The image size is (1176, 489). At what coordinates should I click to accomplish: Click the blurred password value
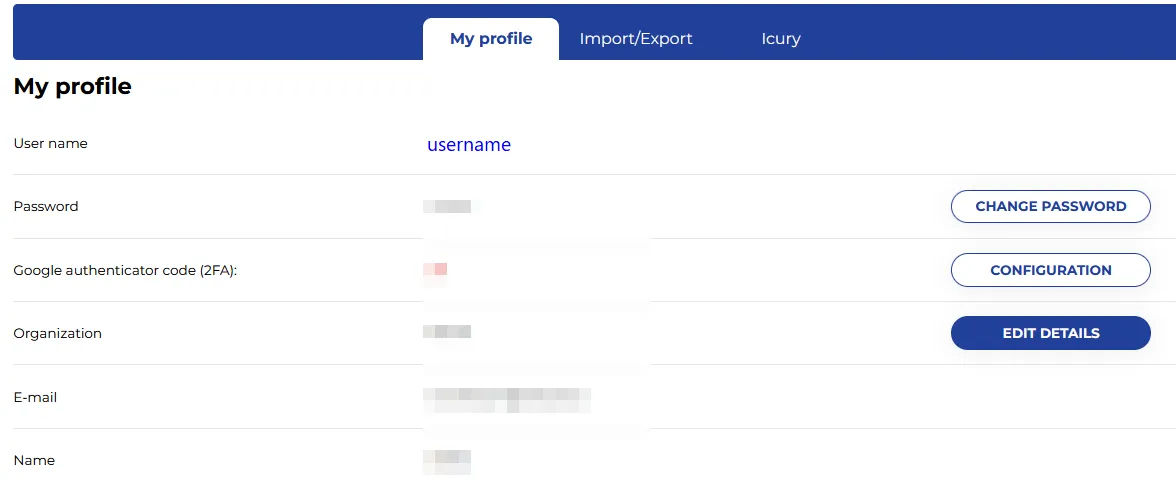pos(447,207)
